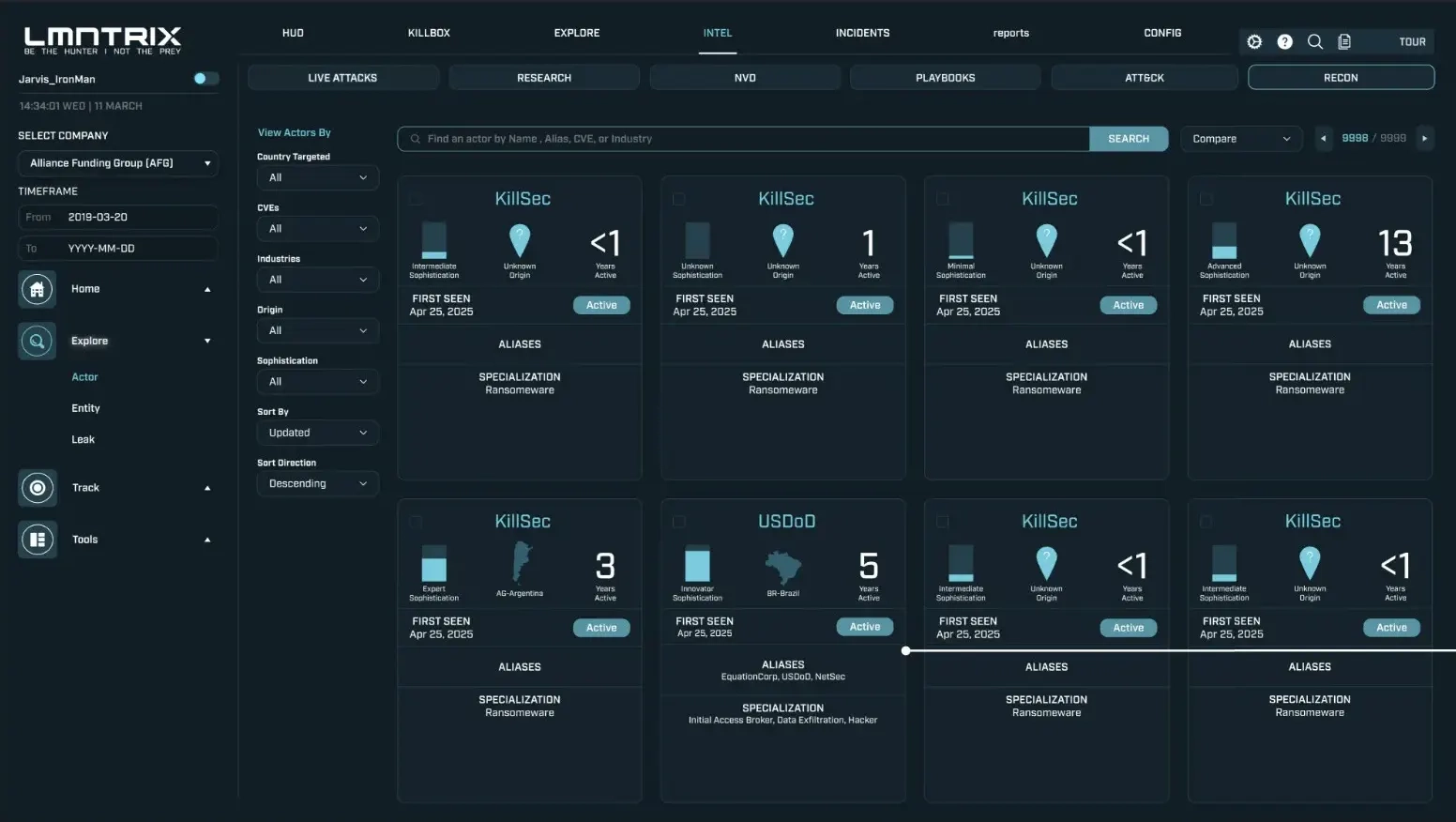The height and width of the screenshot is (822, 1456).
Task: Open the Leak link in sidebar
Action: (x=83, y=440)
